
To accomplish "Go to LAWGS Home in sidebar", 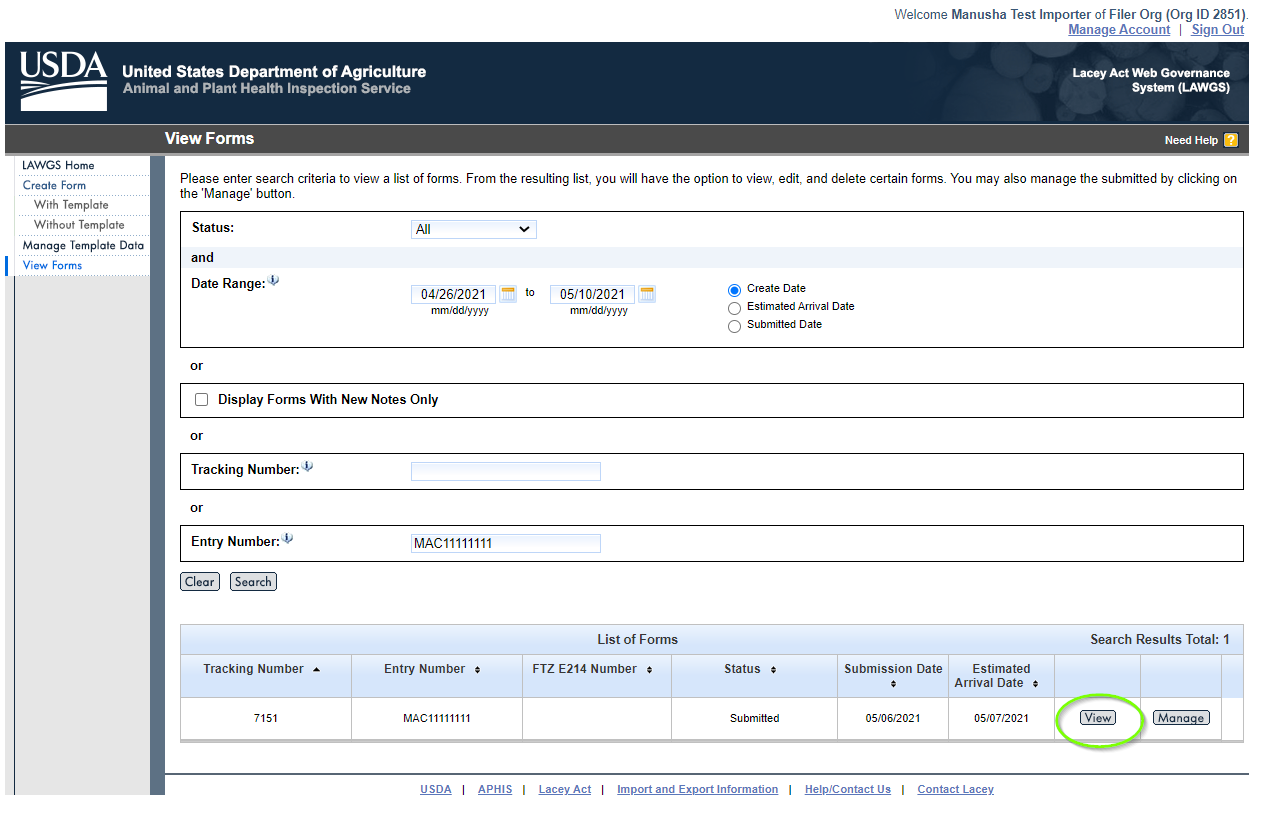I will [x=58, y=165].
